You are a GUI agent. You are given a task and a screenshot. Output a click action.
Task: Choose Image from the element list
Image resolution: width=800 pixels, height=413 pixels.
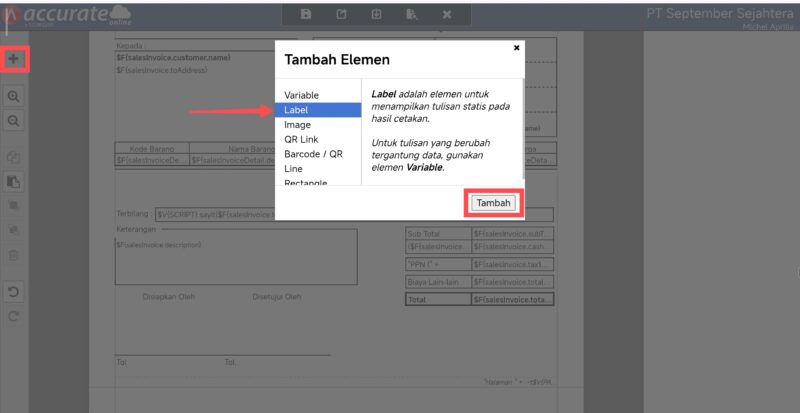pyautogui.click(x=297, y=125)
